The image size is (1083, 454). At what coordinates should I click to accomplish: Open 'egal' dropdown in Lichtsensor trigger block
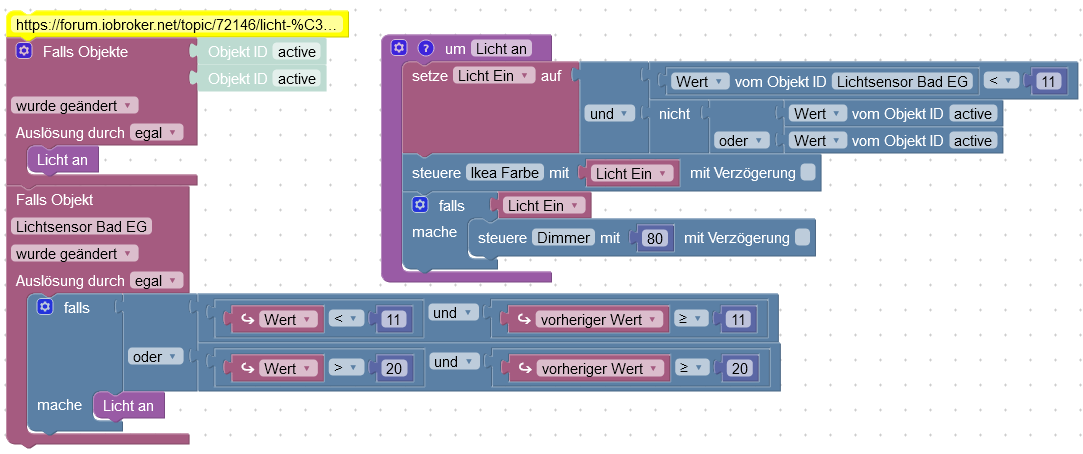coord(157,281)
